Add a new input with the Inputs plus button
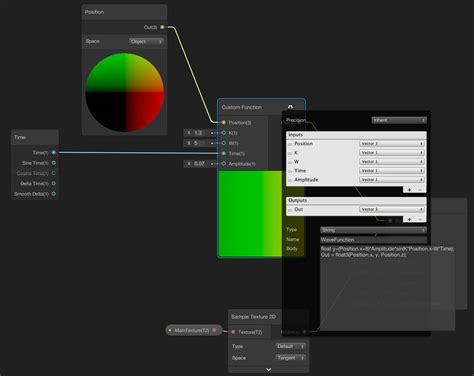This screenshot has width=474, height=376. coord(409,190)
